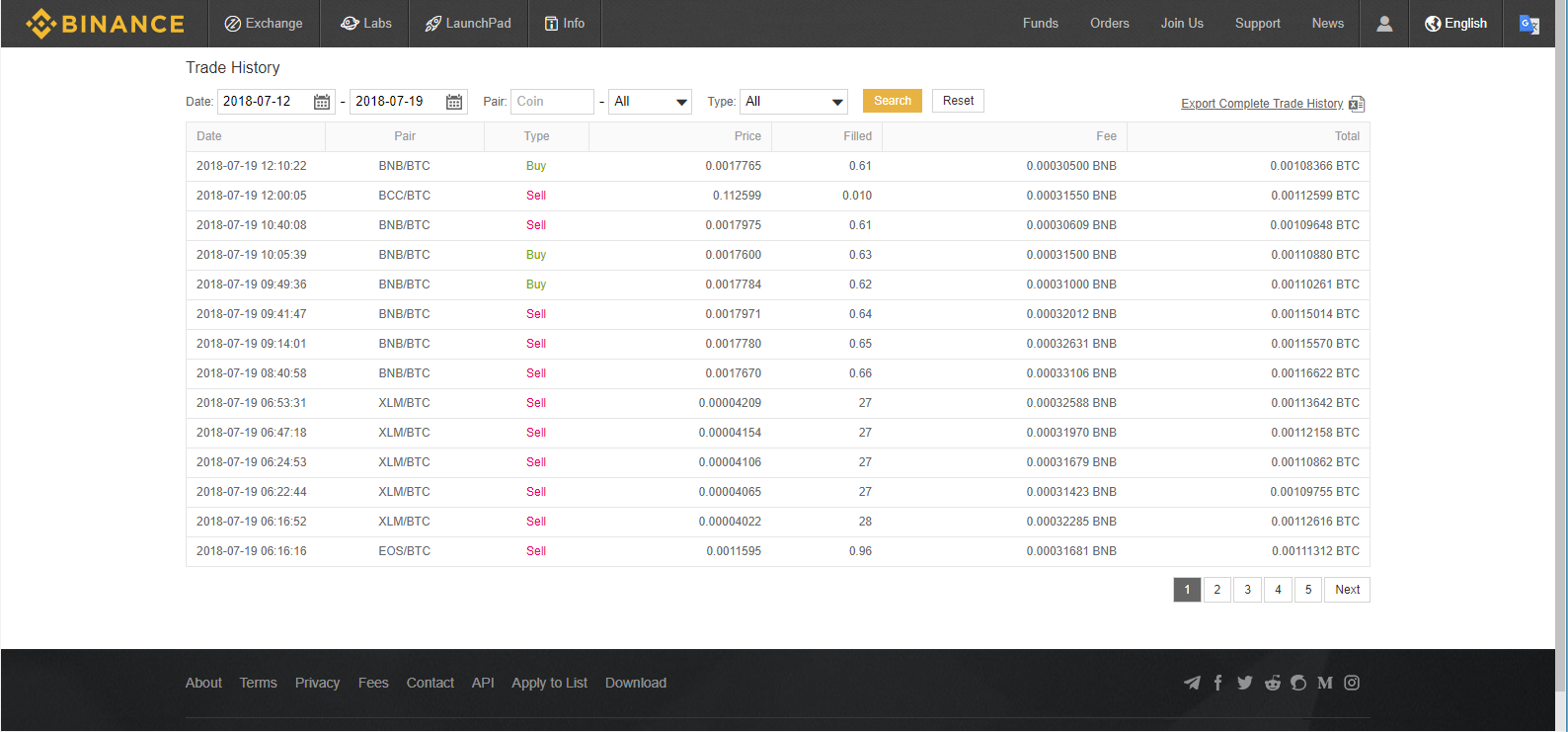Click EOS/BTC pair cell
Screen dimensions: 1568x732
click(x=405, y=551)
